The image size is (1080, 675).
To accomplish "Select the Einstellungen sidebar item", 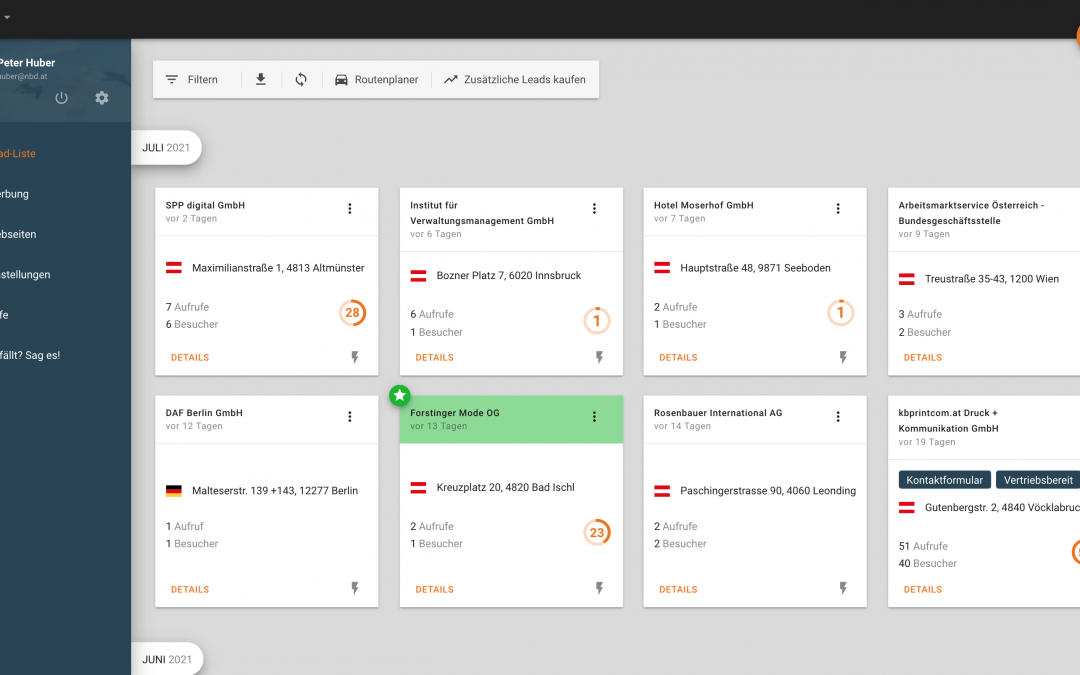I will (25, 275).
